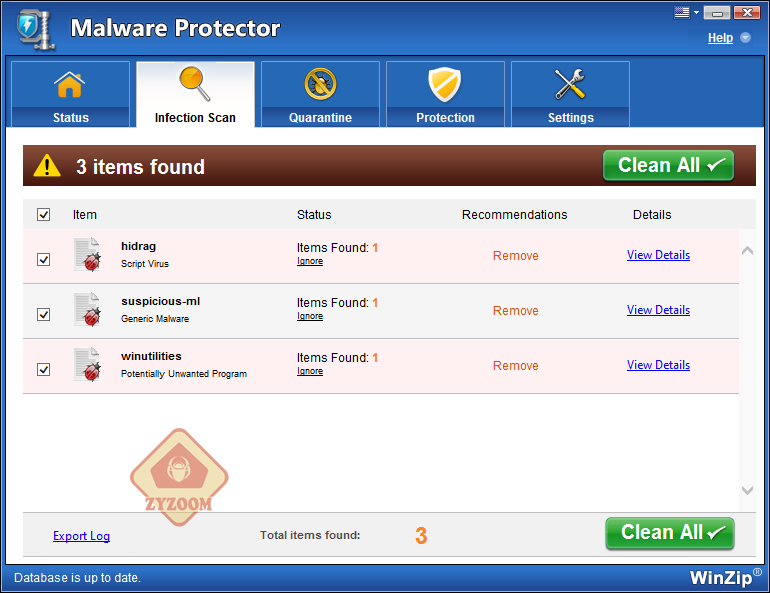Click the scroll up arrow of results list
The height and width of the screenshot is (593, 770).
(x=747, y=251)
